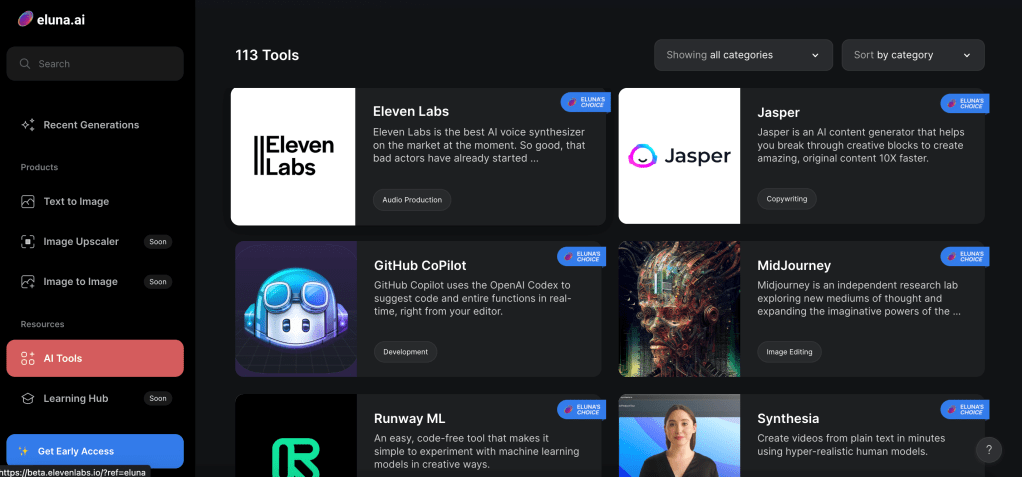The image size is (1022, 477).
Task: Click the Image Upscaler icon
Action: (x=27, y=242)
